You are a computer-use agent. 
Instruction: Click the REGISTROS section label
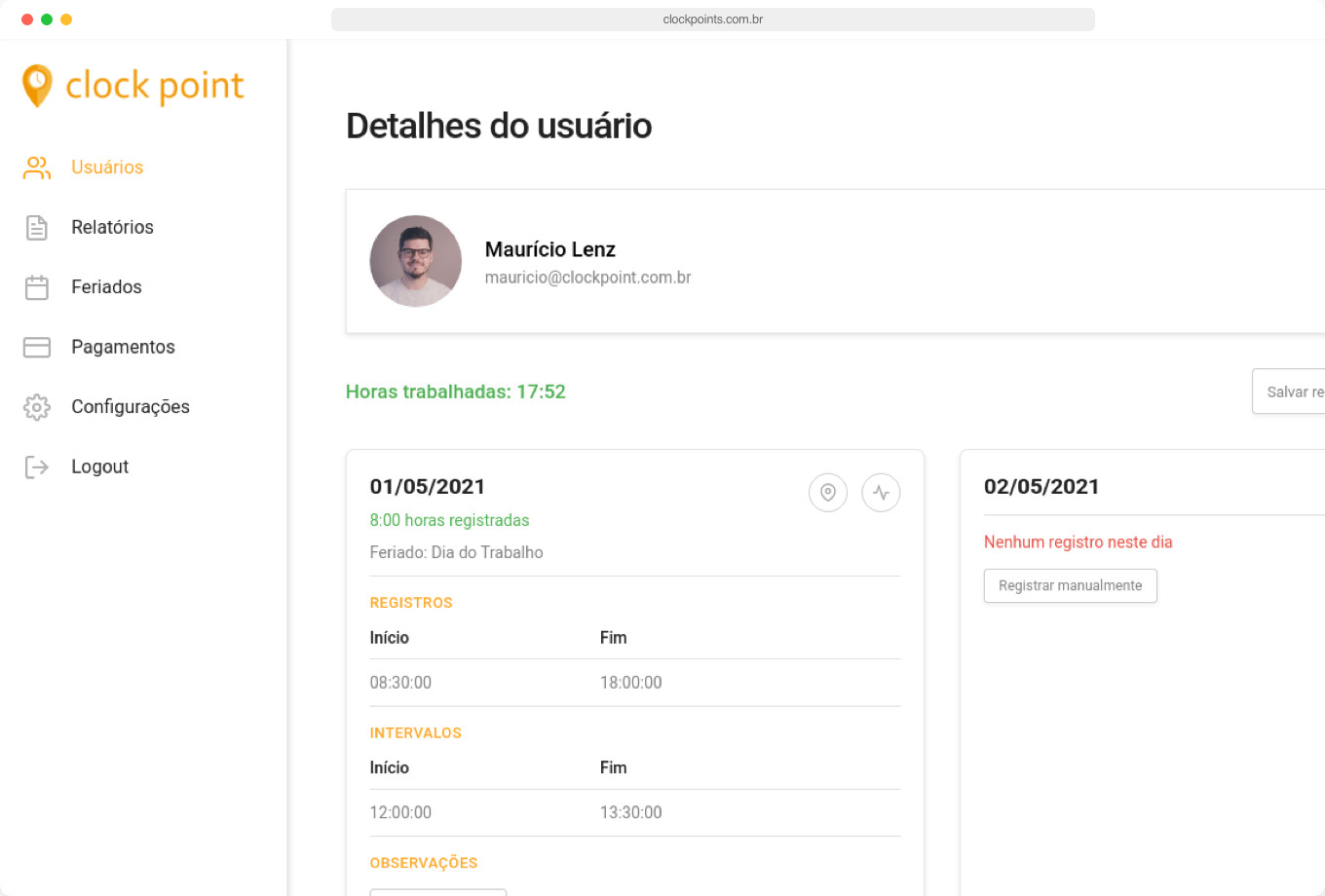click(x=411, y=603)
